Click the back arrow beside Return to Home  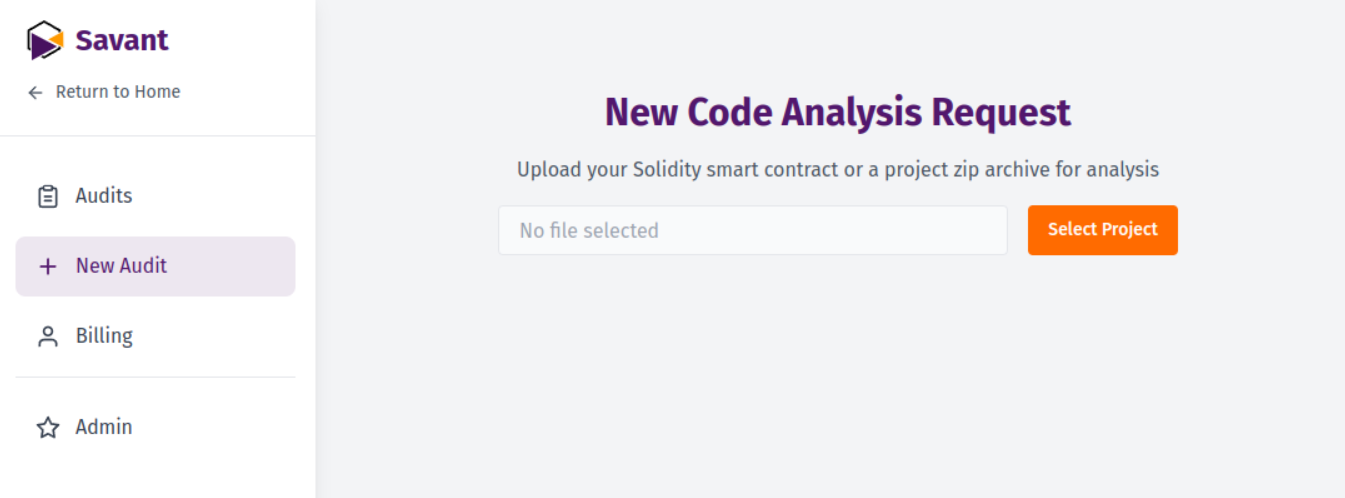click(36, 93)
